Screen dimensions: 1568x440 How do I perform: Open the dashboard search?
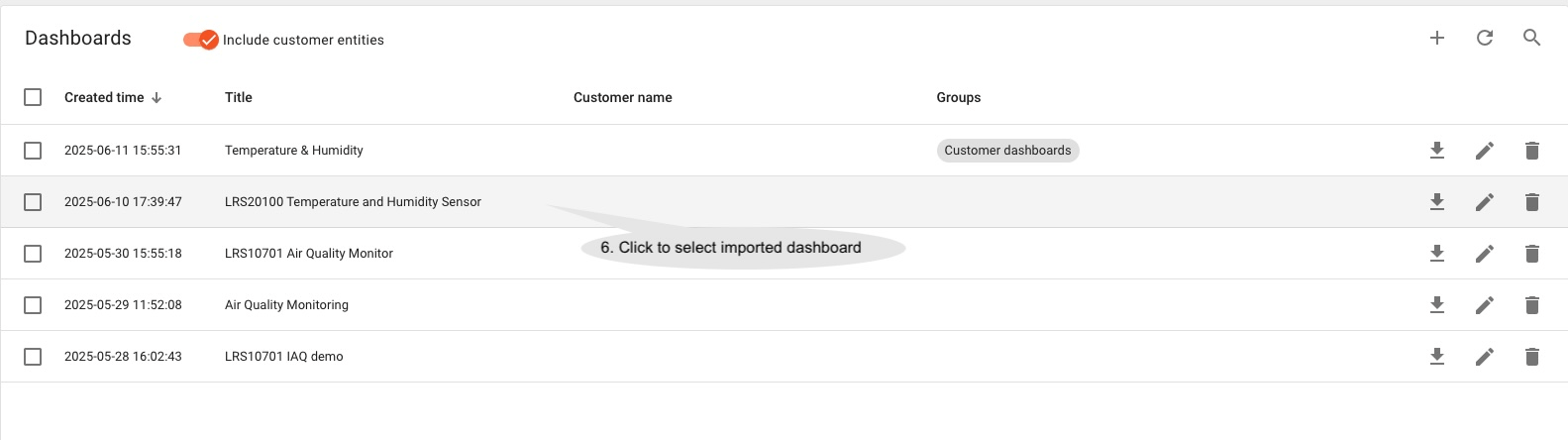(1531, 38)
